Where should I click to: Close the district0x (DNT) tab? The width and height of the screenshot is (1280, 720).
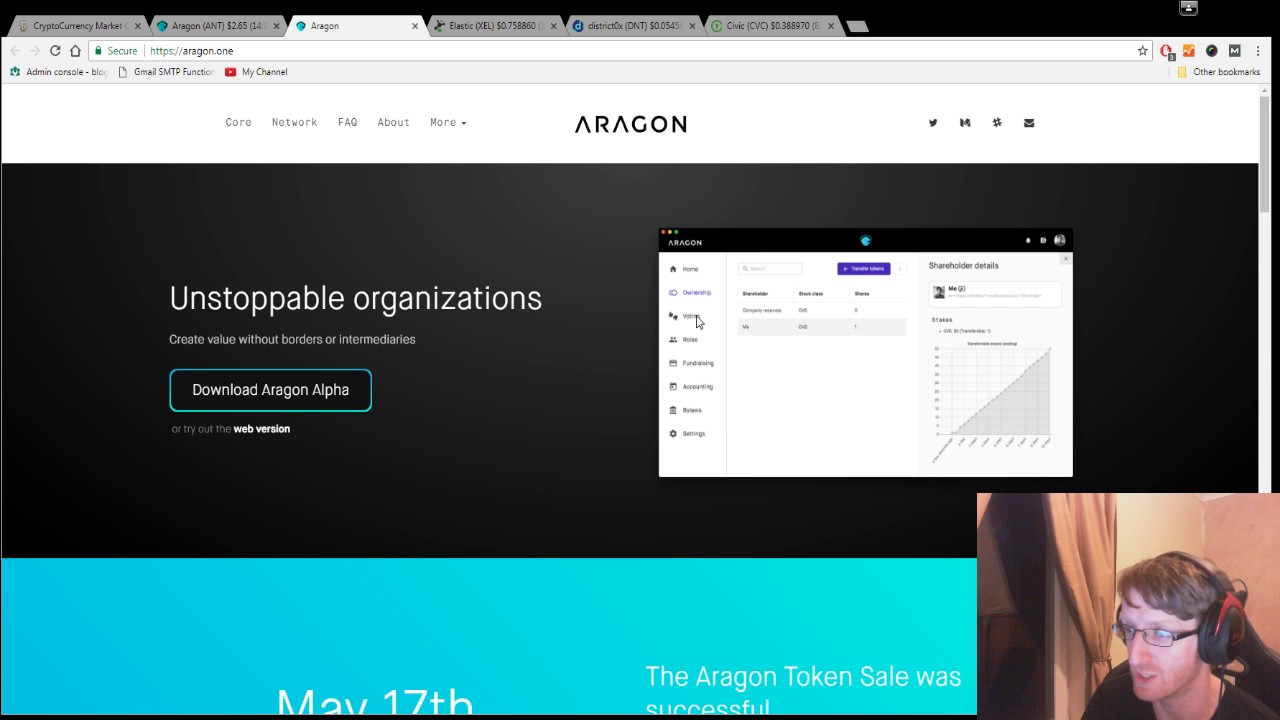tap(692, 26)
